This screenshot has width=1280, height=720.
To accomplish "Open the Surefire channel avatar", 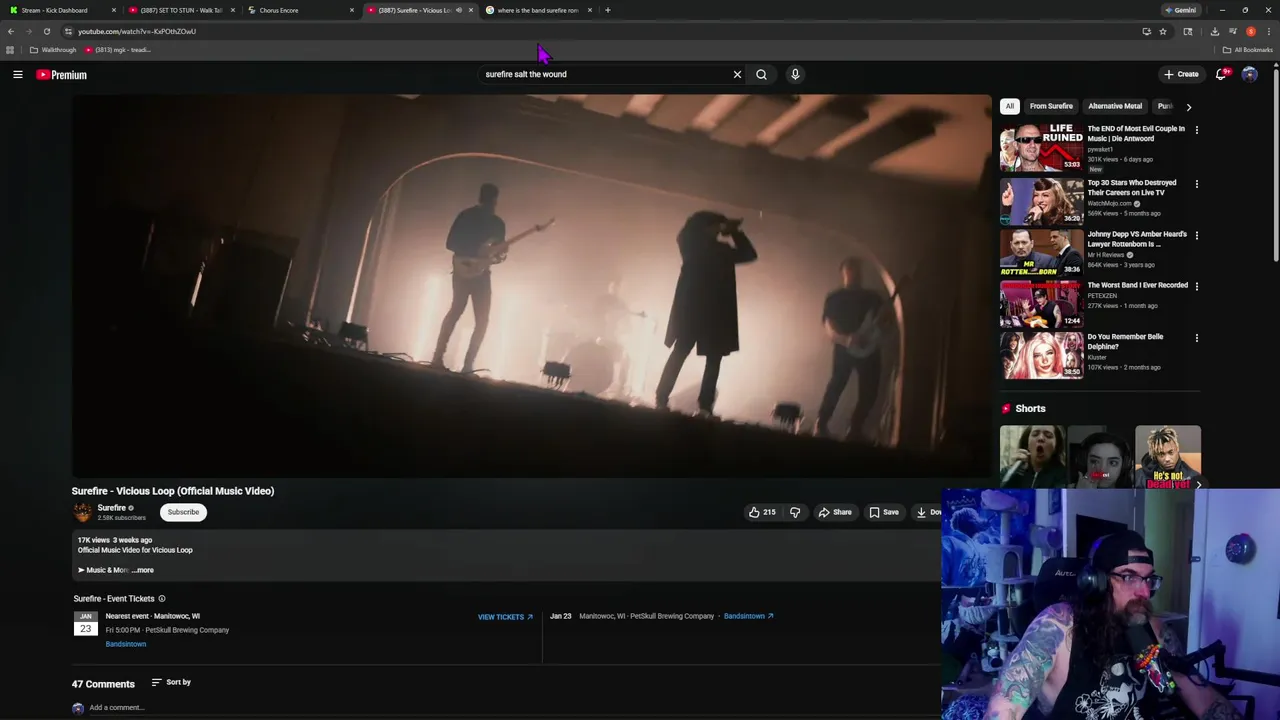I will coord(82,512).
